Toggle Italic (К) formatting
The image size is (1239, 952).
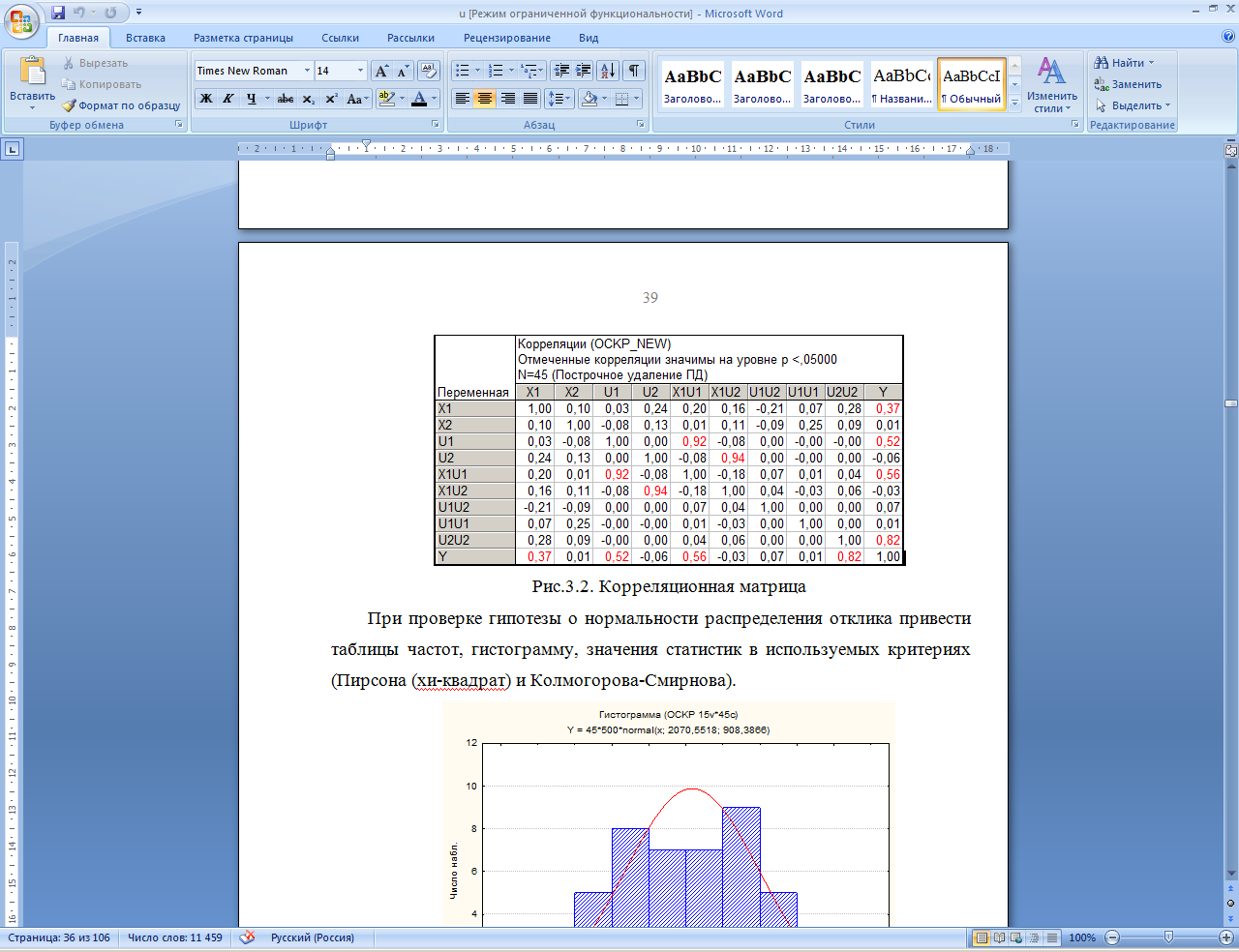pos(228,99)
